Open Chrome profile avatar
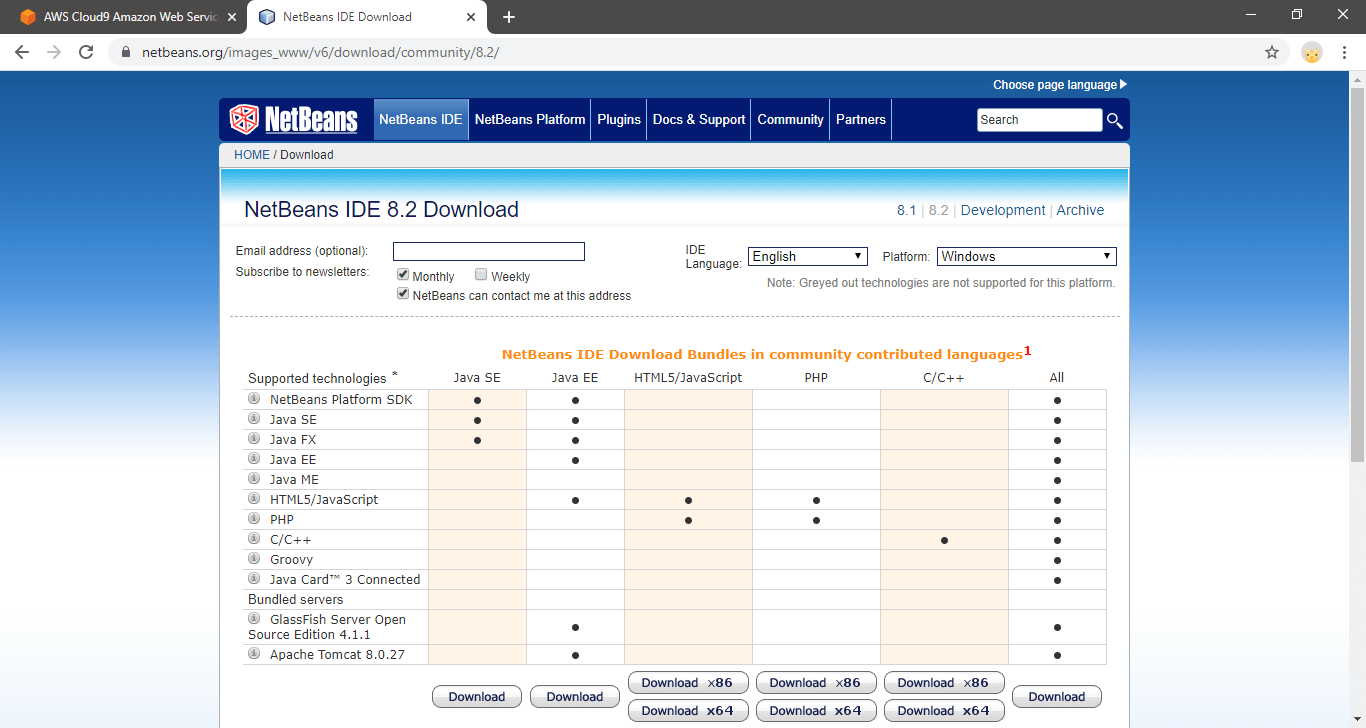 (x=1312, y=52)
